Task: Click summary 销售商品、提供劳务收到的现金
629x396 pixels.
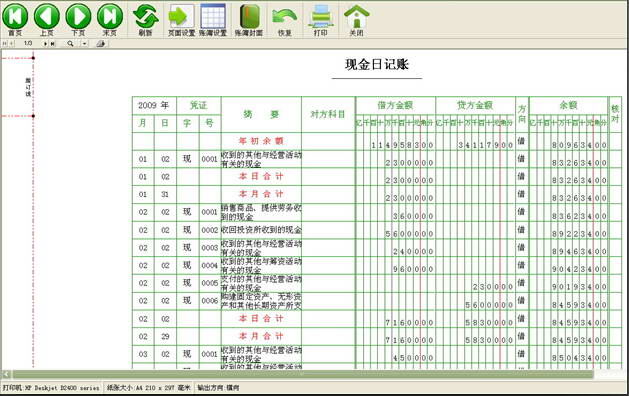Action: (261, 212)
